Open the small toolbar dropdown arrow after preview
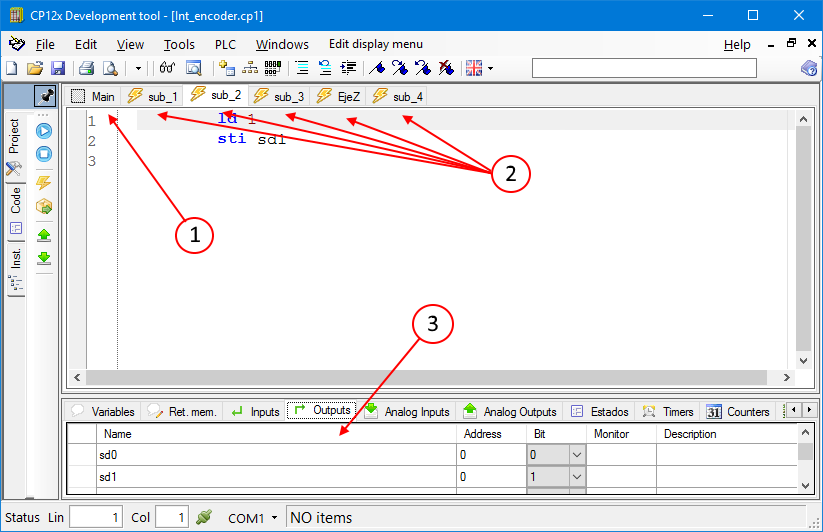This screenshot has width=823, height=532. 138,68
